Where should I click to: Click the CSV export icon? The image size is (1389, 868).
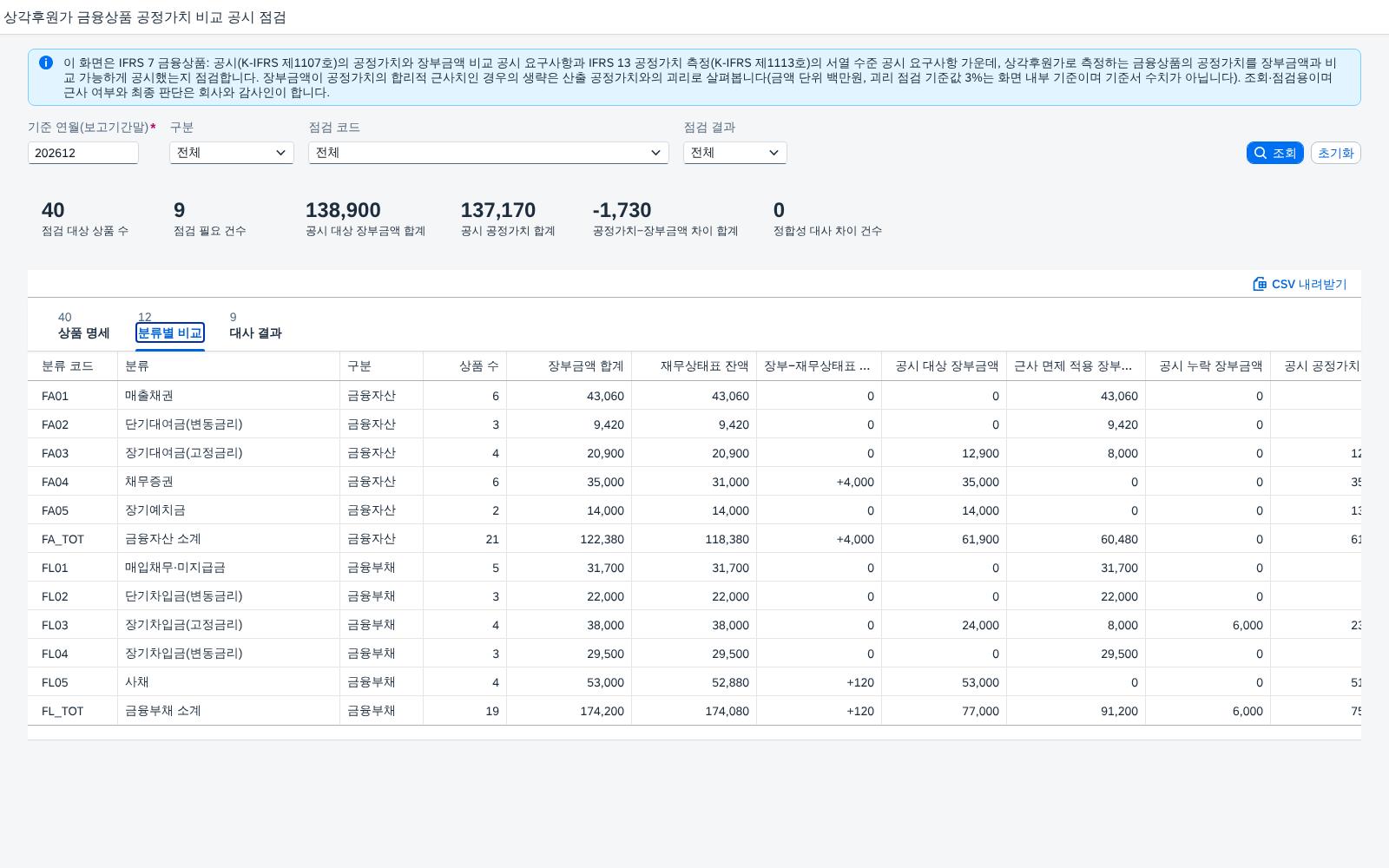click(x=1260, y=284)
